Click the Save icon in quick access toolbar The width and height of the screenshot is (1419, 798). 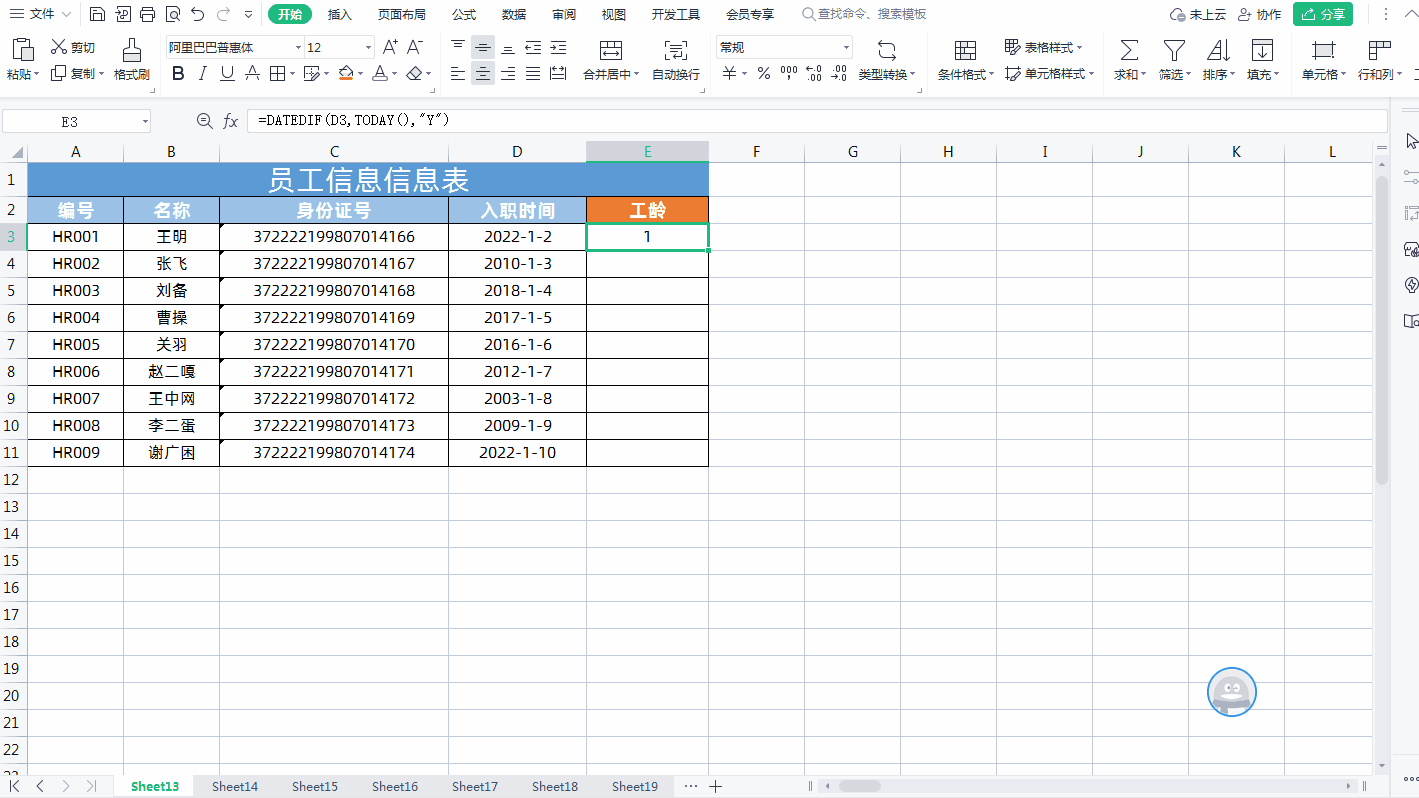[97, 14]
